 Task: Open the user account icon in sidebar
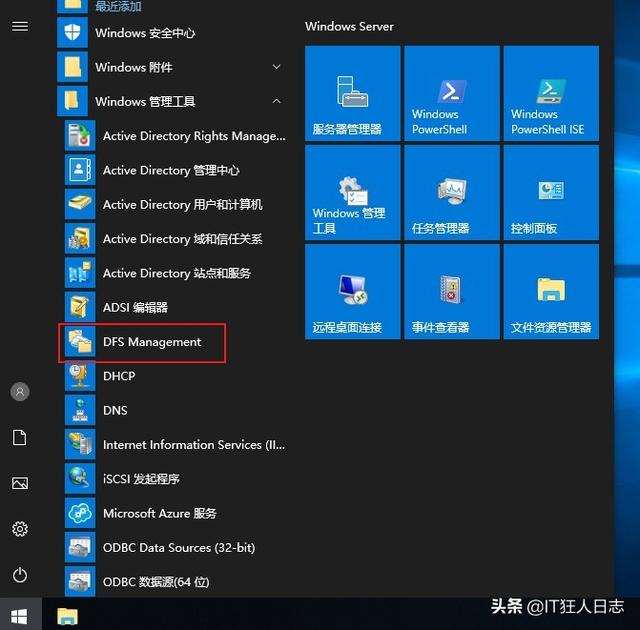tap(20, 392)
